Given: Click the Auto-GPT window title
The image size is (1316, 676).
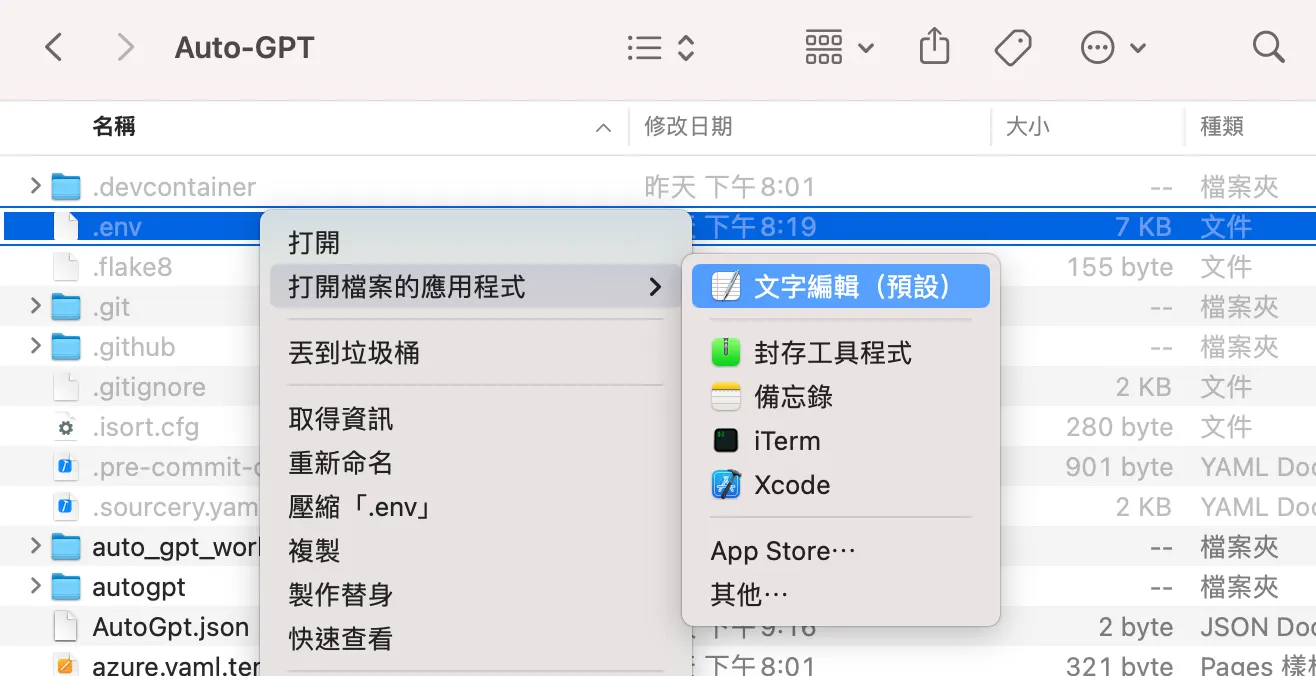Looking at the screenshot, I should coord(244,47).
